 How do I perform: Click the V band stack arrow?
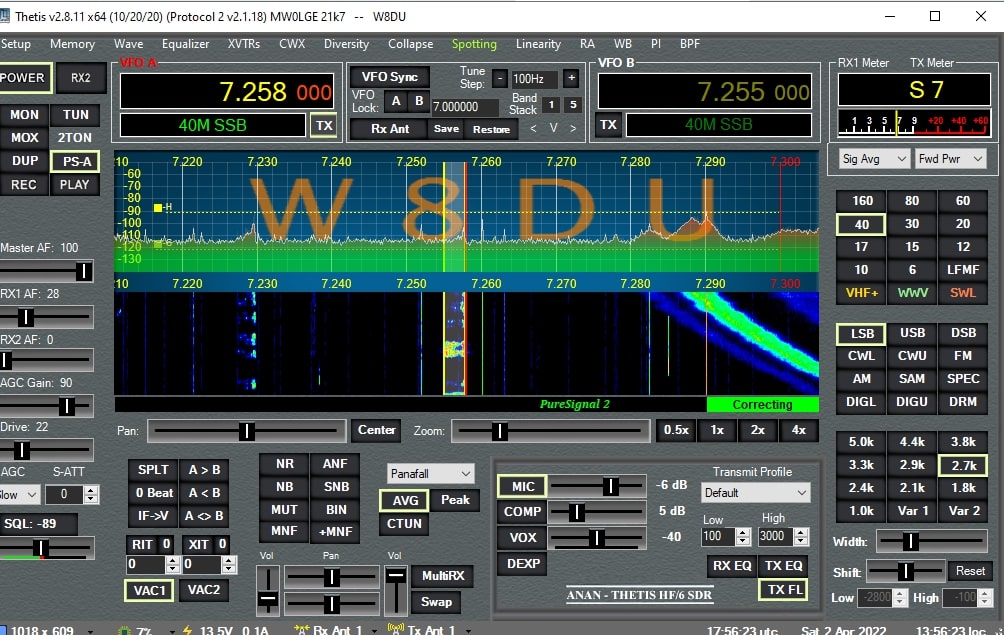coord(553,128)
